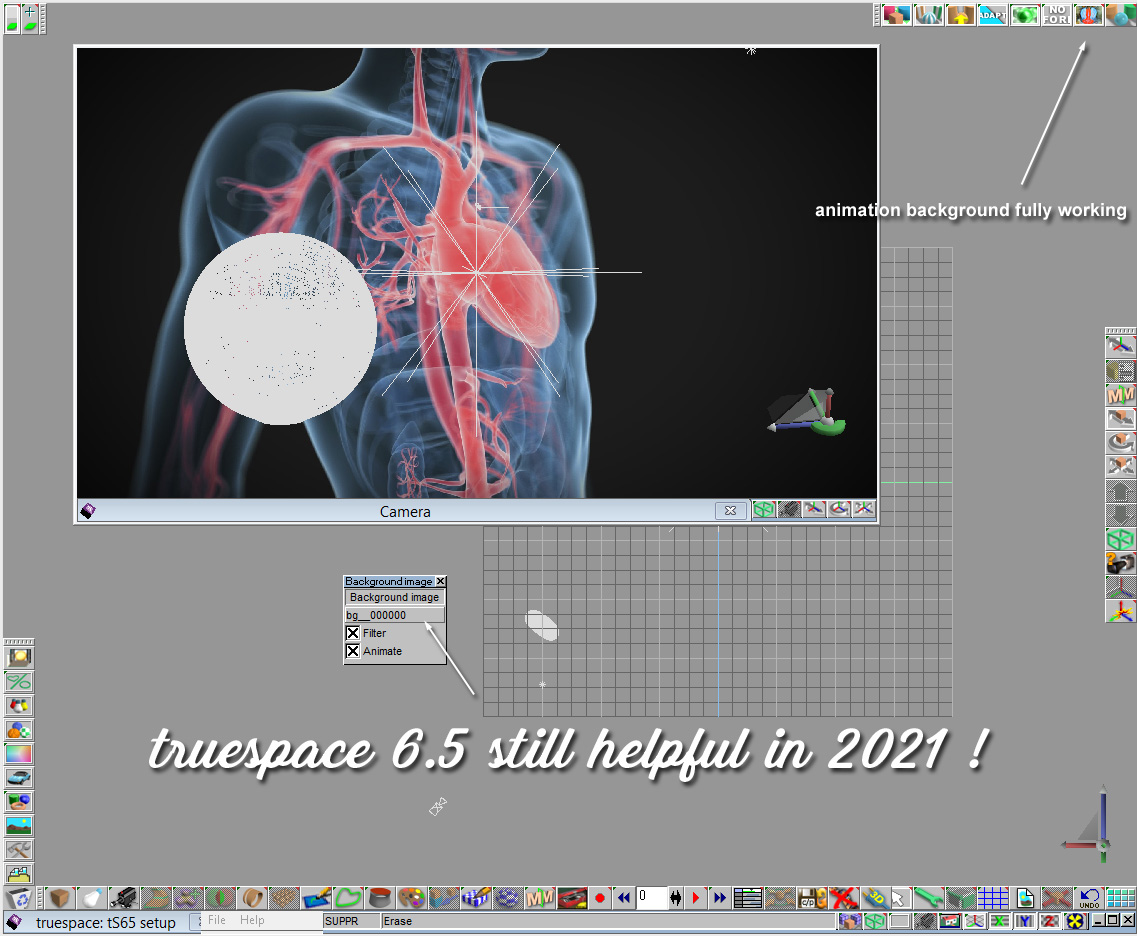The width and height of the screenshot is (1137, 936).
Task: Rewind animation to previous keyframe
Action: 623,898
